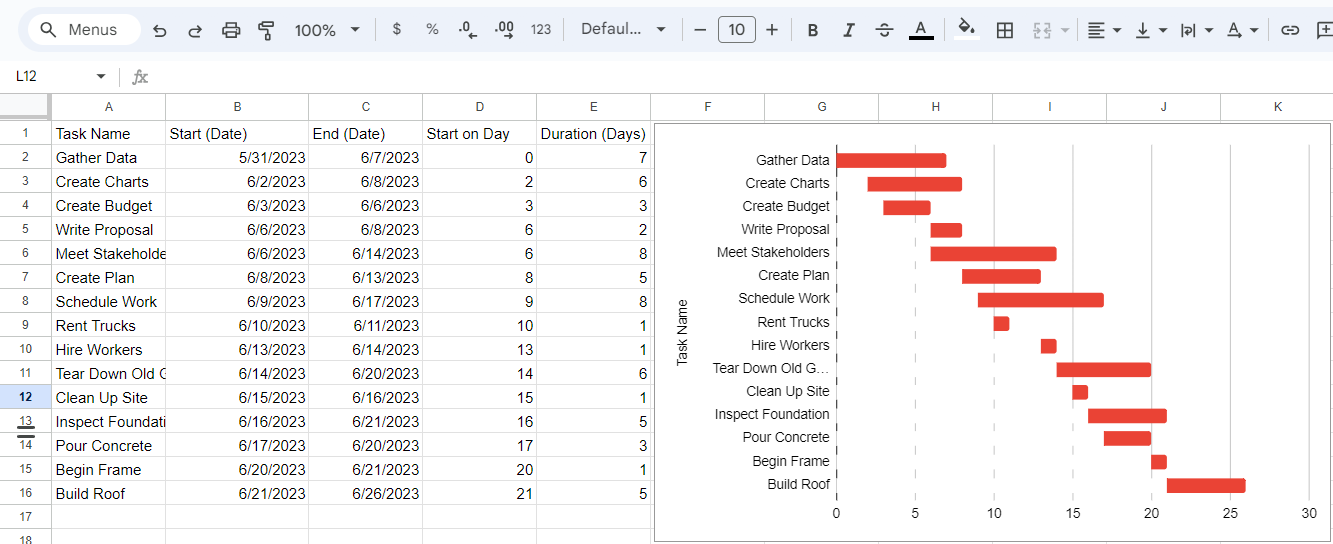Select the 'Create Budget' cell in column A
Screen dimensions: 1333x544
tap(109, 205)
